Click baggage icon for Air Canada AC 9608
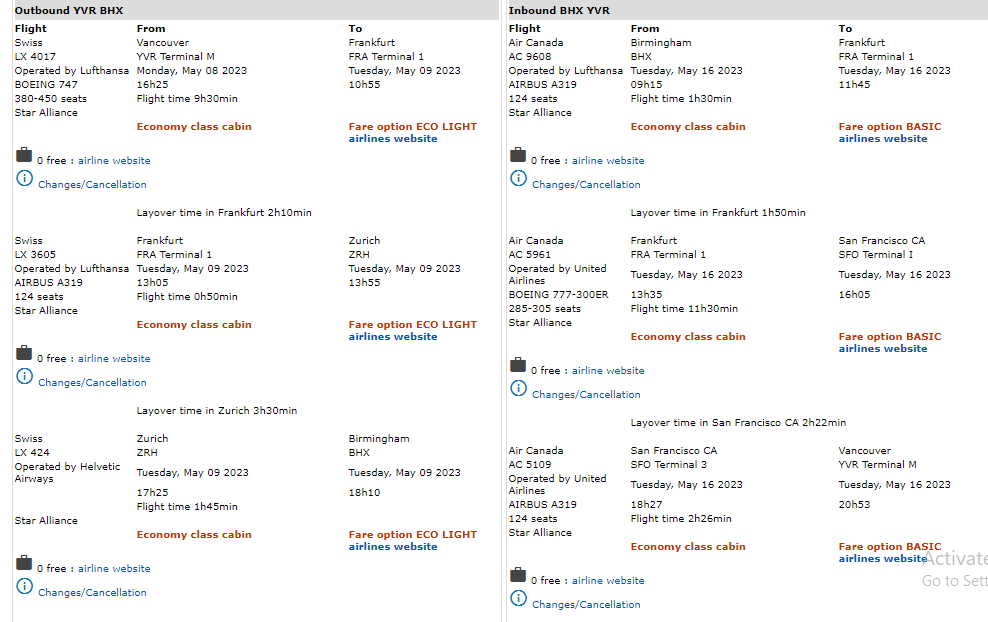This screenshot has width=988, height=622. click(518, 155)
